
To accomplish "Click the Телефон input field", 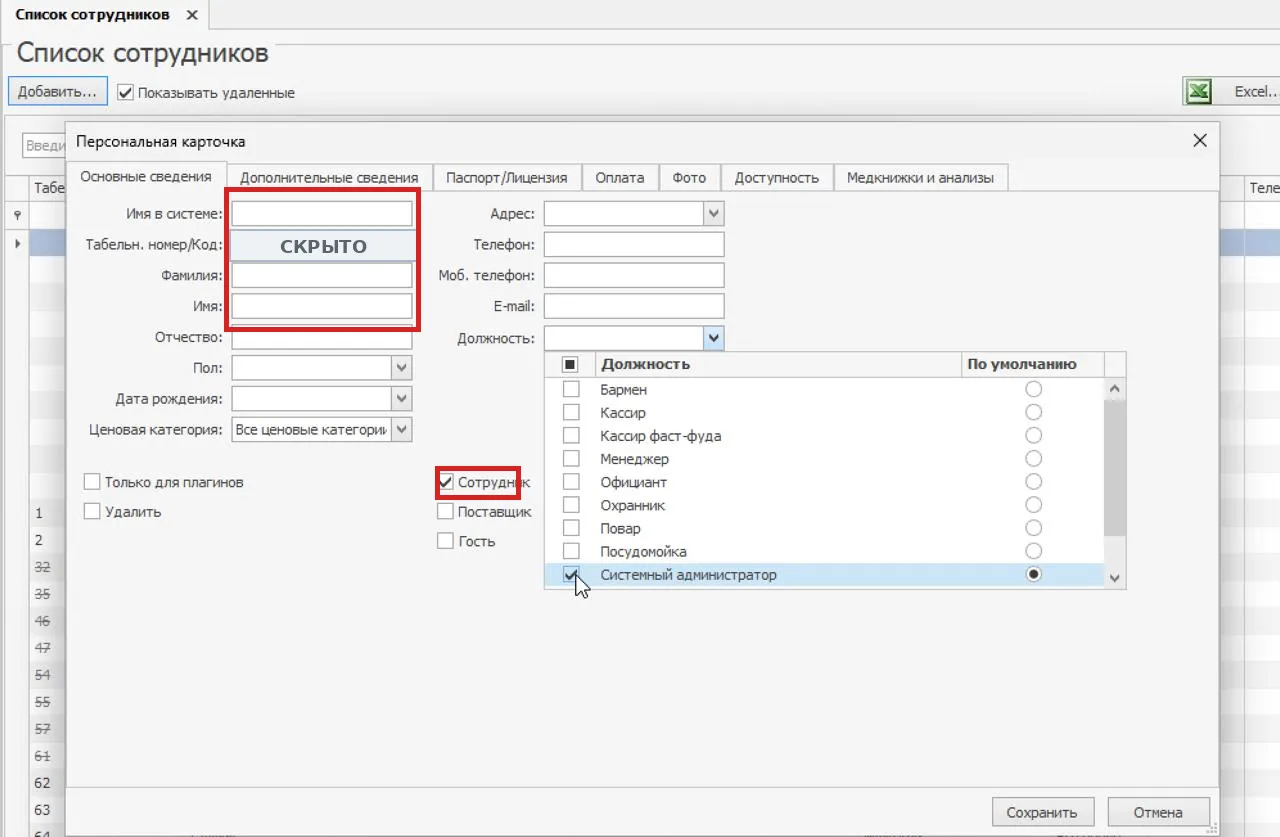I will [634, 245].
